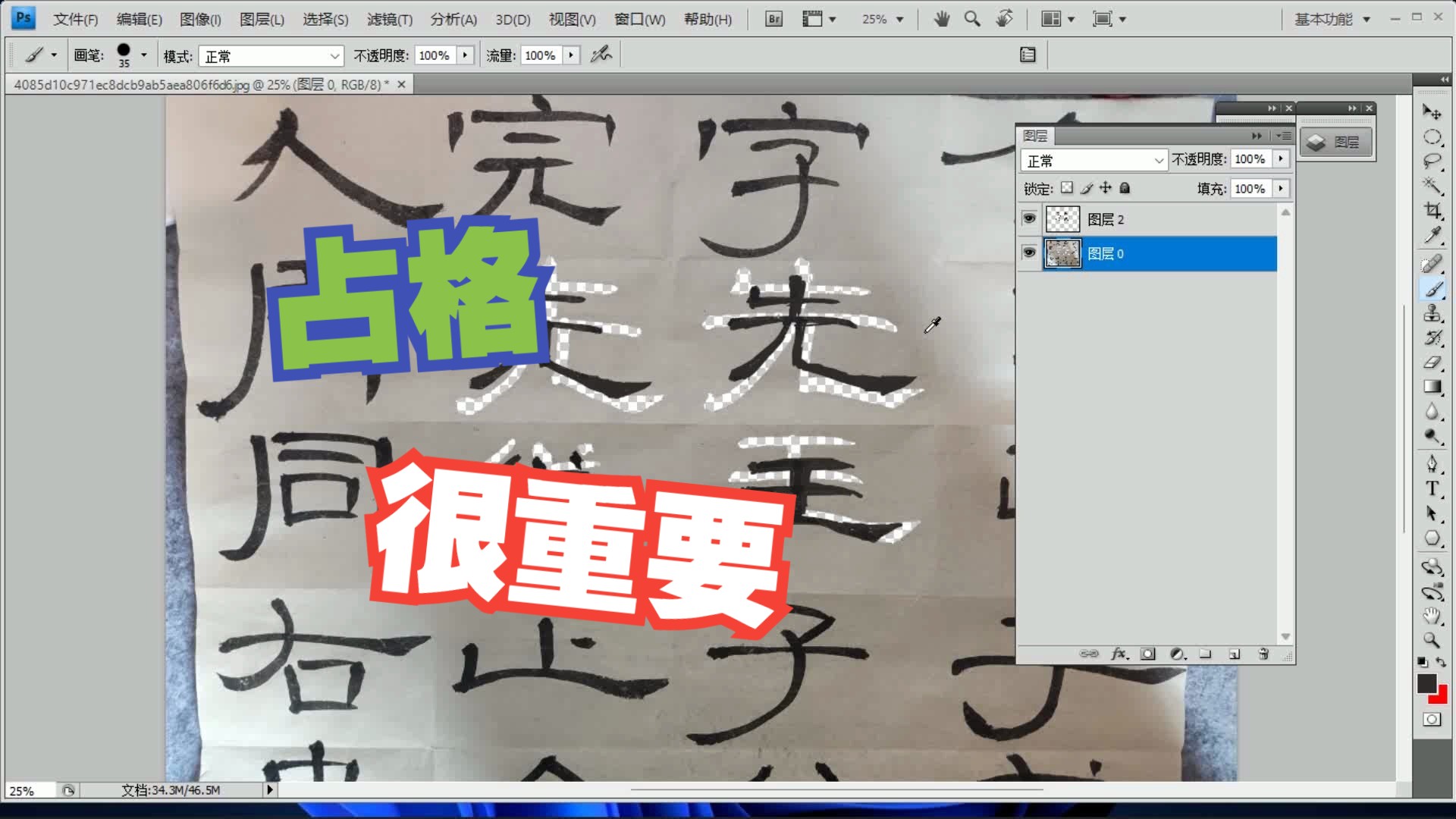This screenshot has width=1456, height=819.
Task: Open the brush preset picker arrow
Action: 143,55
